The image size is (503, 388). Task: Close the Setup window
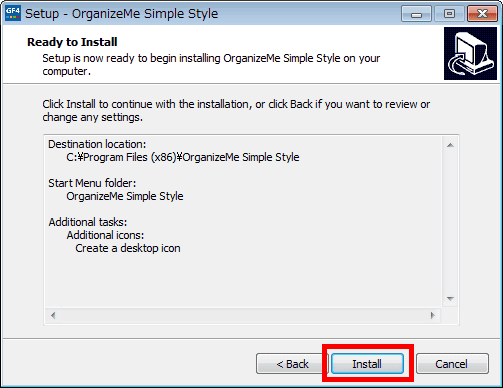click(482, 14)
